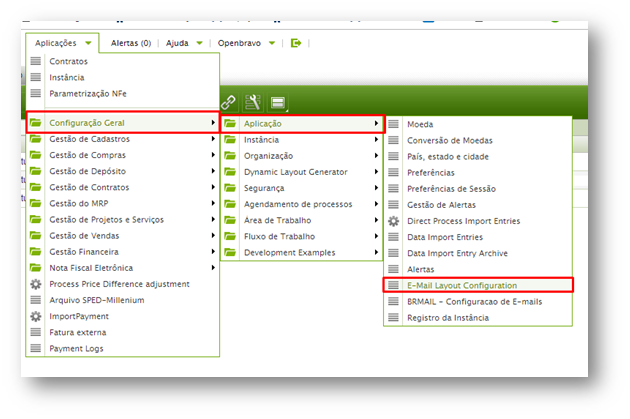Image resolution: width=630 pixels, height=419 pixels.
Task: Click folder icon next to Gestão de Vendas
Action: [x=36, y=236]
